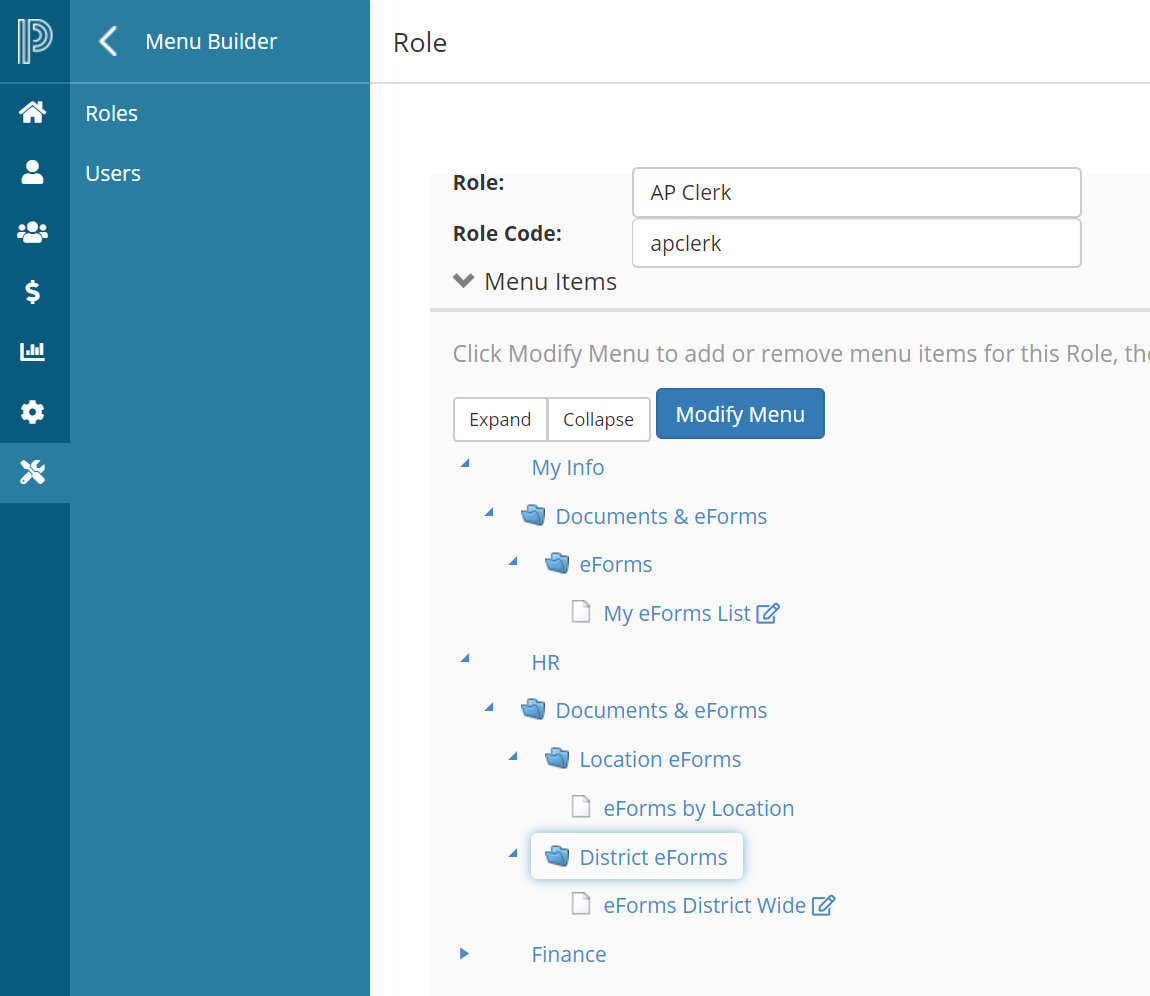Expand the Finance tree node
1150x996 pixels.
(x=464, y=954)
